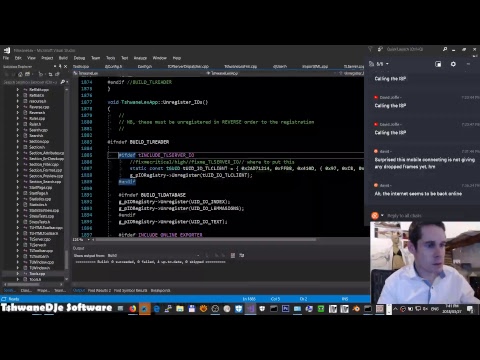Screen dimensions: 480x360
Task: Open Edge from the taskbar
Action: pos(156,309)
